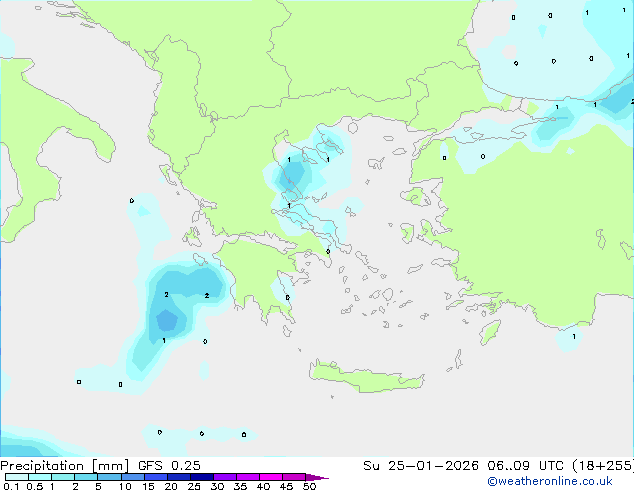The width and height of the screenshot is (634, 490).
Task: Pick legend swatch between 20 and 25
Action: point(179,477)
